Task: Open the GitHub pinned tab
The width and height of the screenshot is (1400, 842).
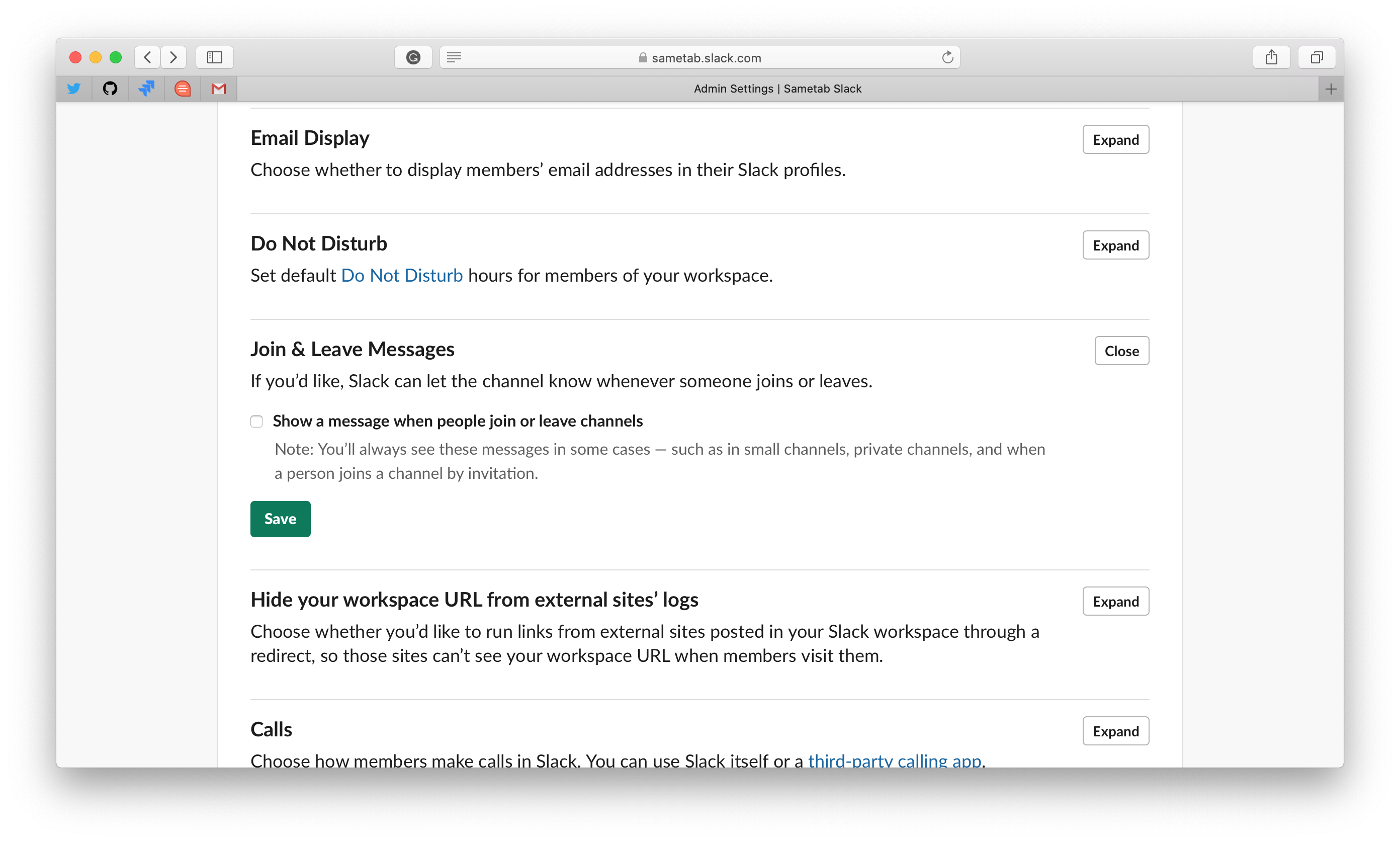Action: tap(110, 89)
